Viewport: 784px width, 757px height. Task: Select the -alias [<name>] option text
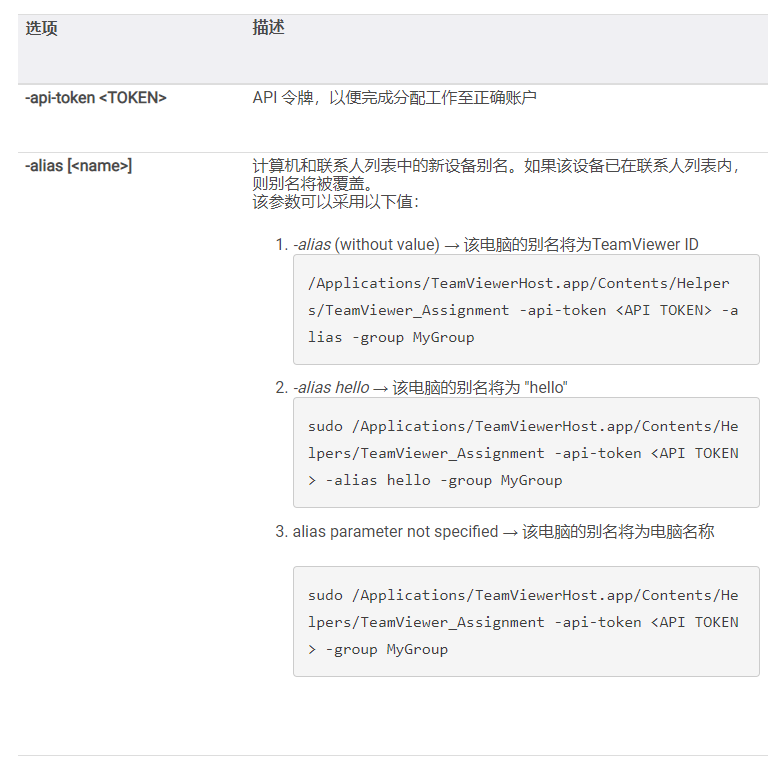(78, 166)
